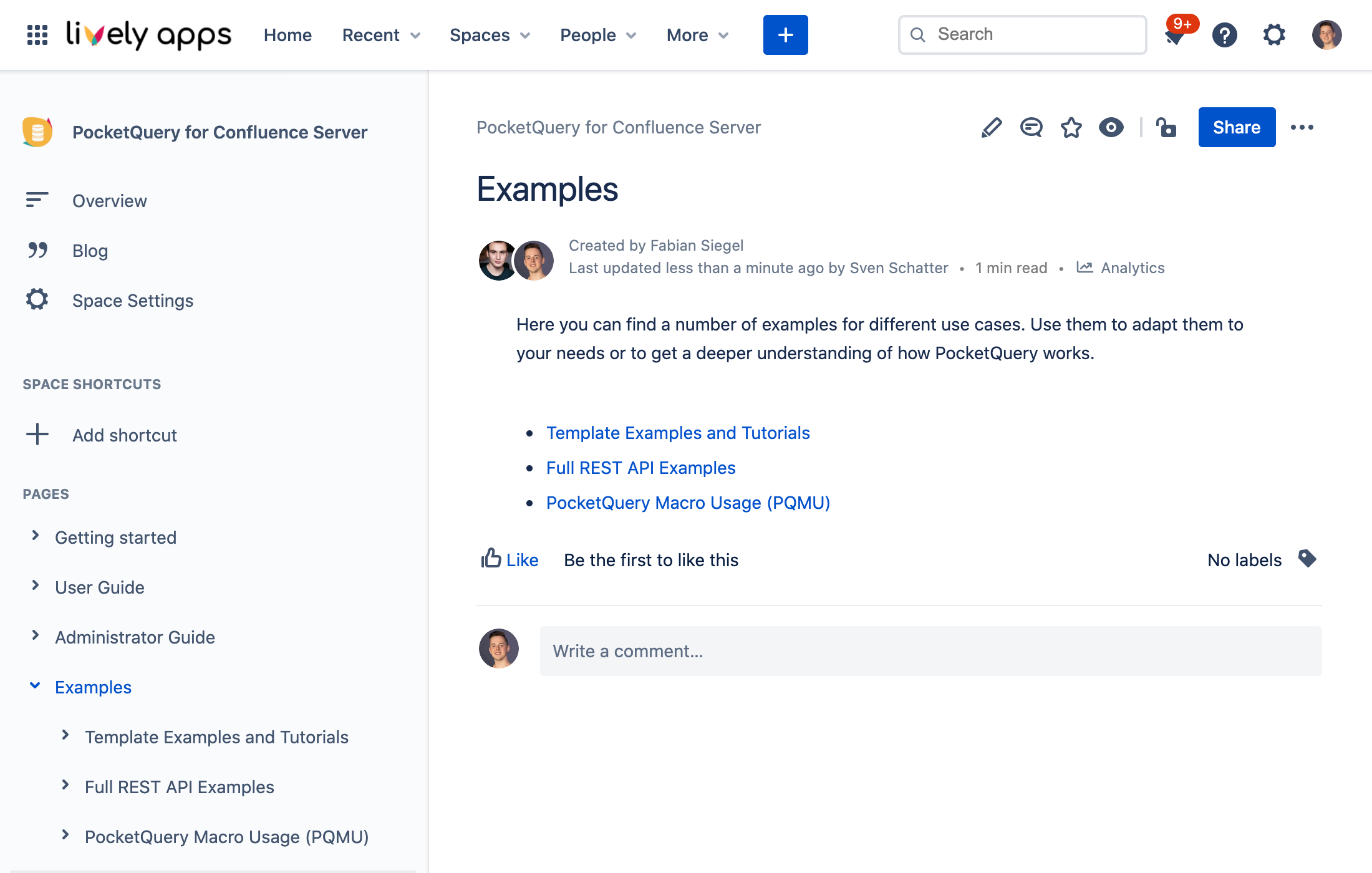Expand Full REST API Examples in sidebar
This screenshot has height=873, width=1372.
tap(65, 785)
